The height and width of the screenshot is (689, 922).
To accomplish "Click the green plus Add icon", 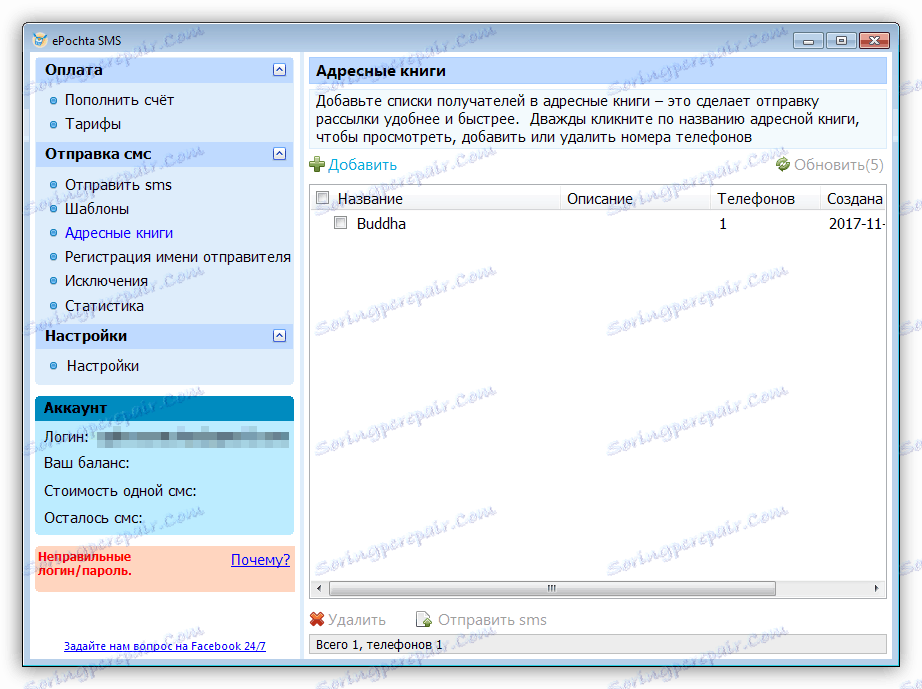I will 317,165.
